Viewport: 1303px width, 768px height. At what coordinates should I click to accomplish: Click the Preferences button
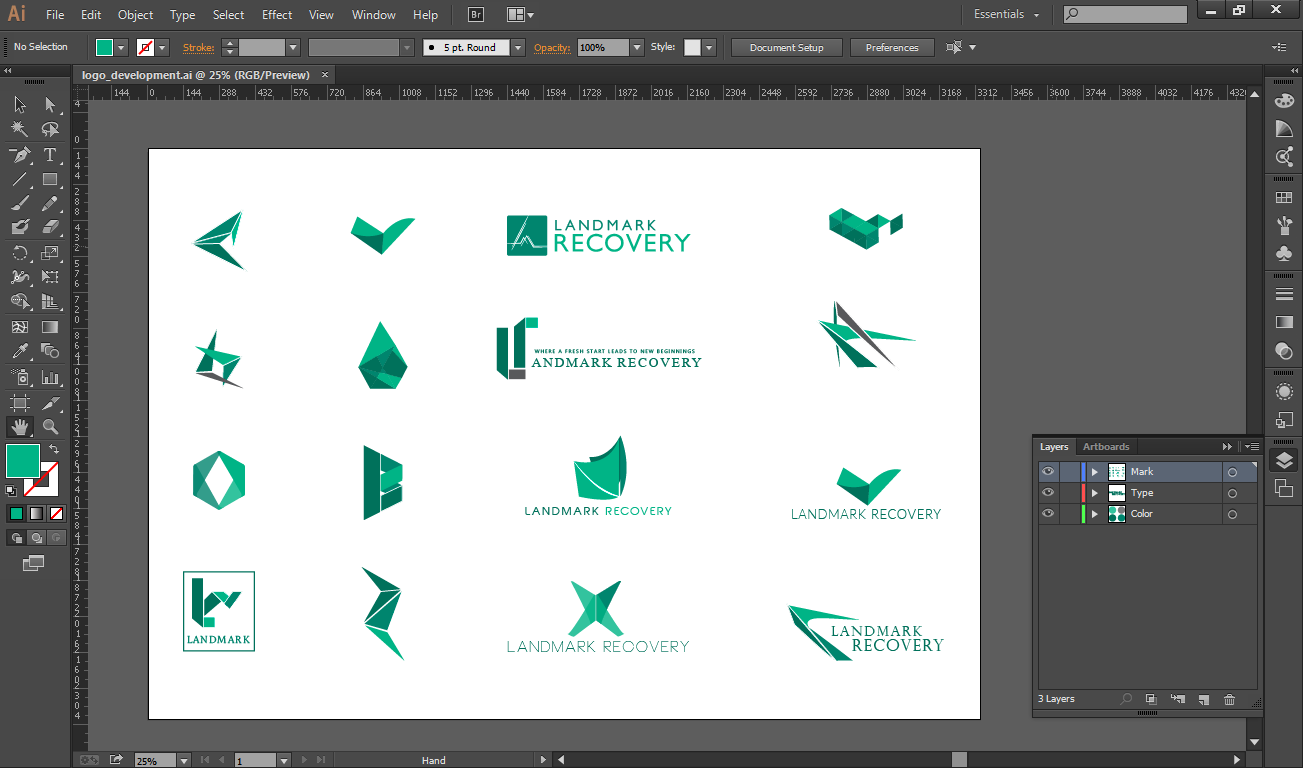tap(892, 47)
